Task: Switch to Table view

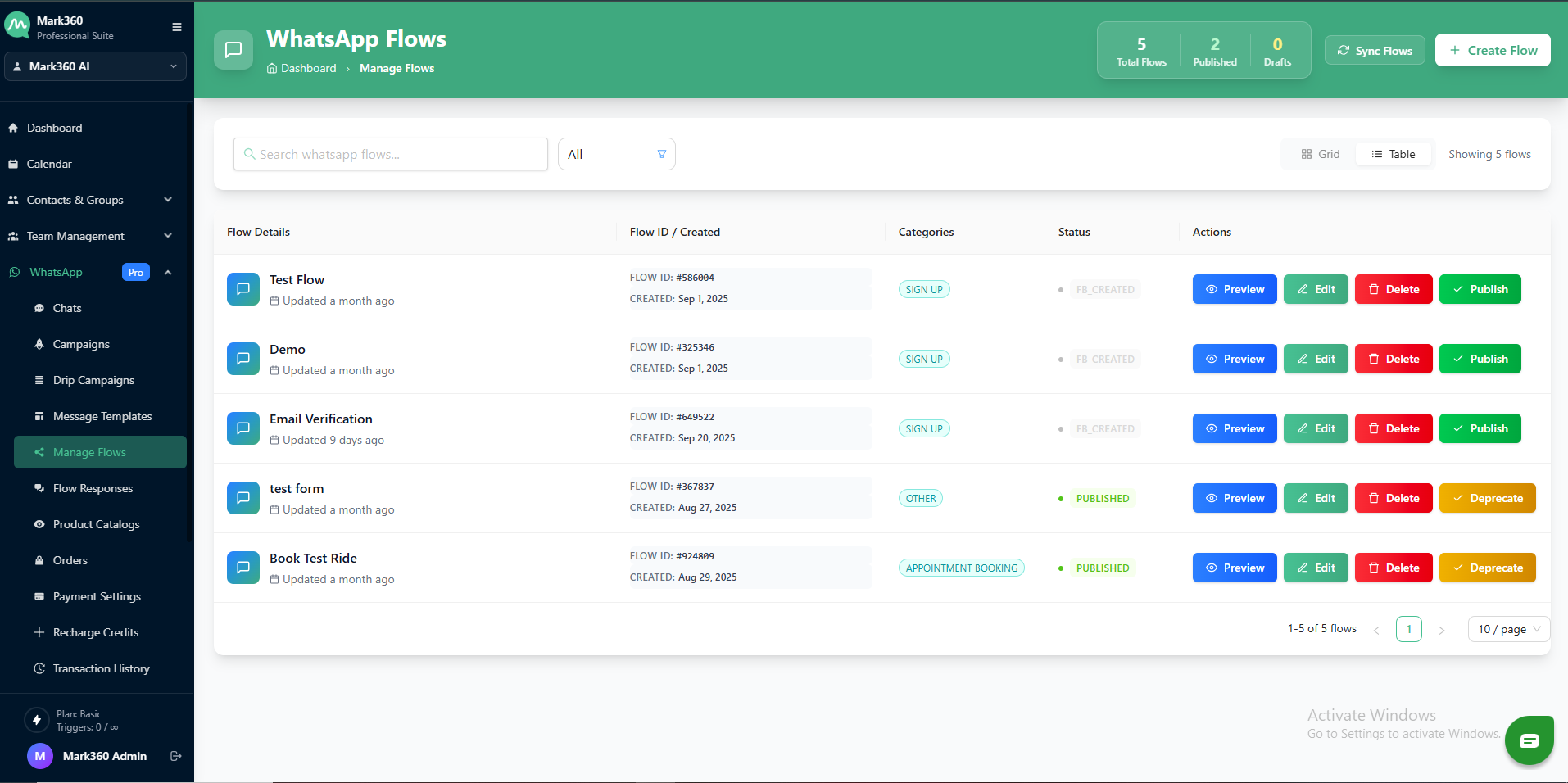Action: (x=1394, y=154)
